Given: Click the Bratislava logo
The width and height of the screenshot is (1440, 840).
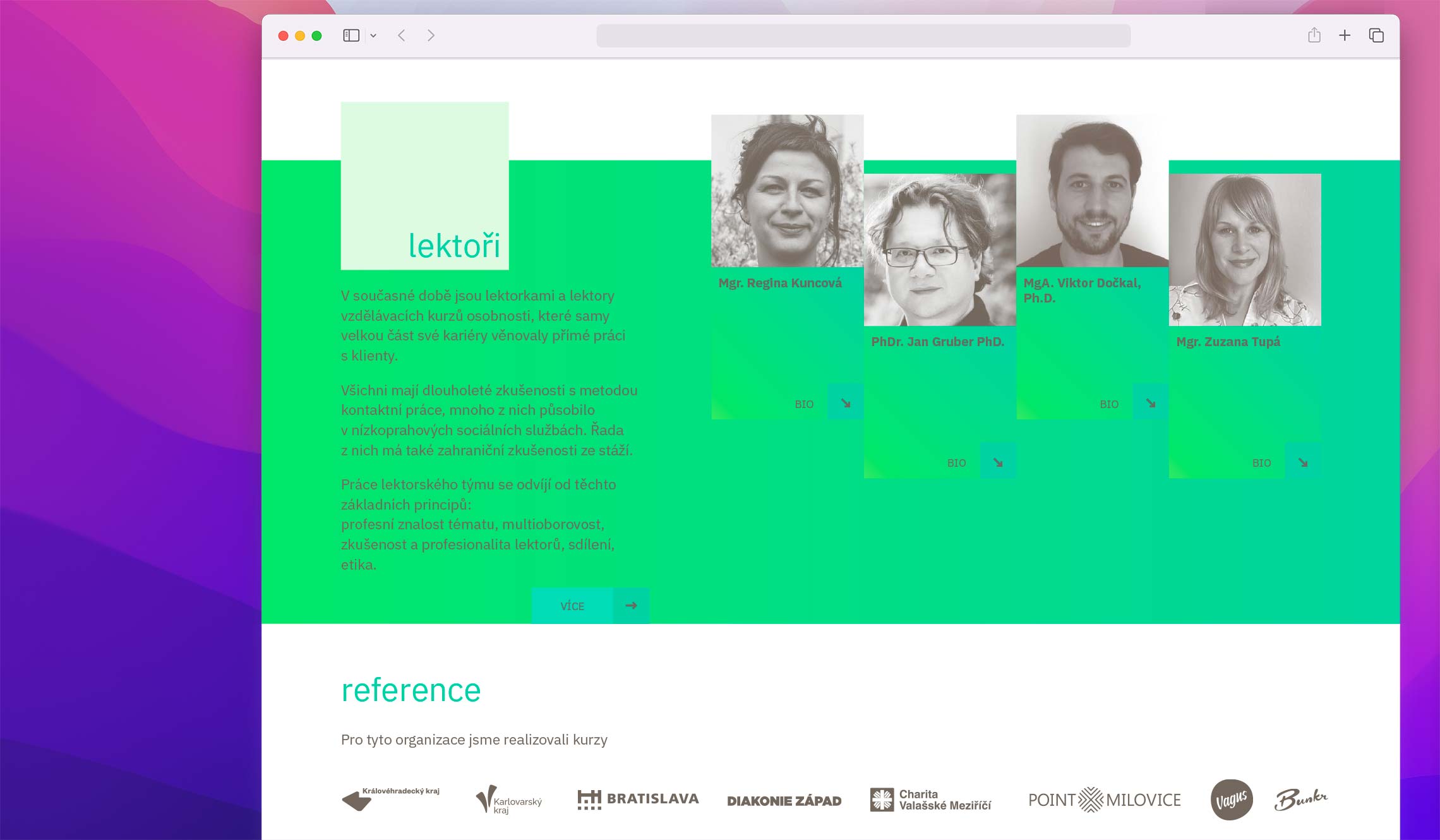Looking at the screenshot, I should pos(638,799).
